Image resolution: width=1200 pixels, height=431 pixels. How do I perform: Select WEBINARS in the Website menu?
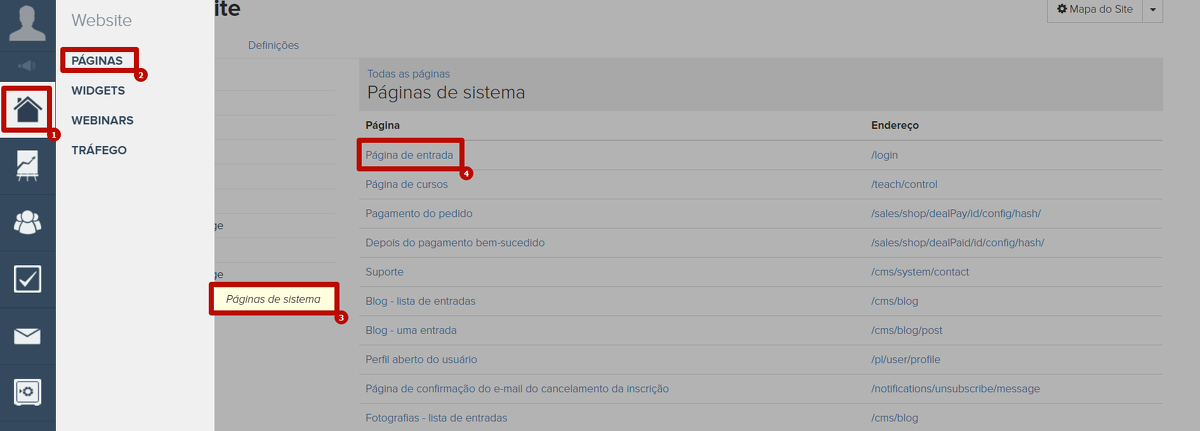point(102,120)
